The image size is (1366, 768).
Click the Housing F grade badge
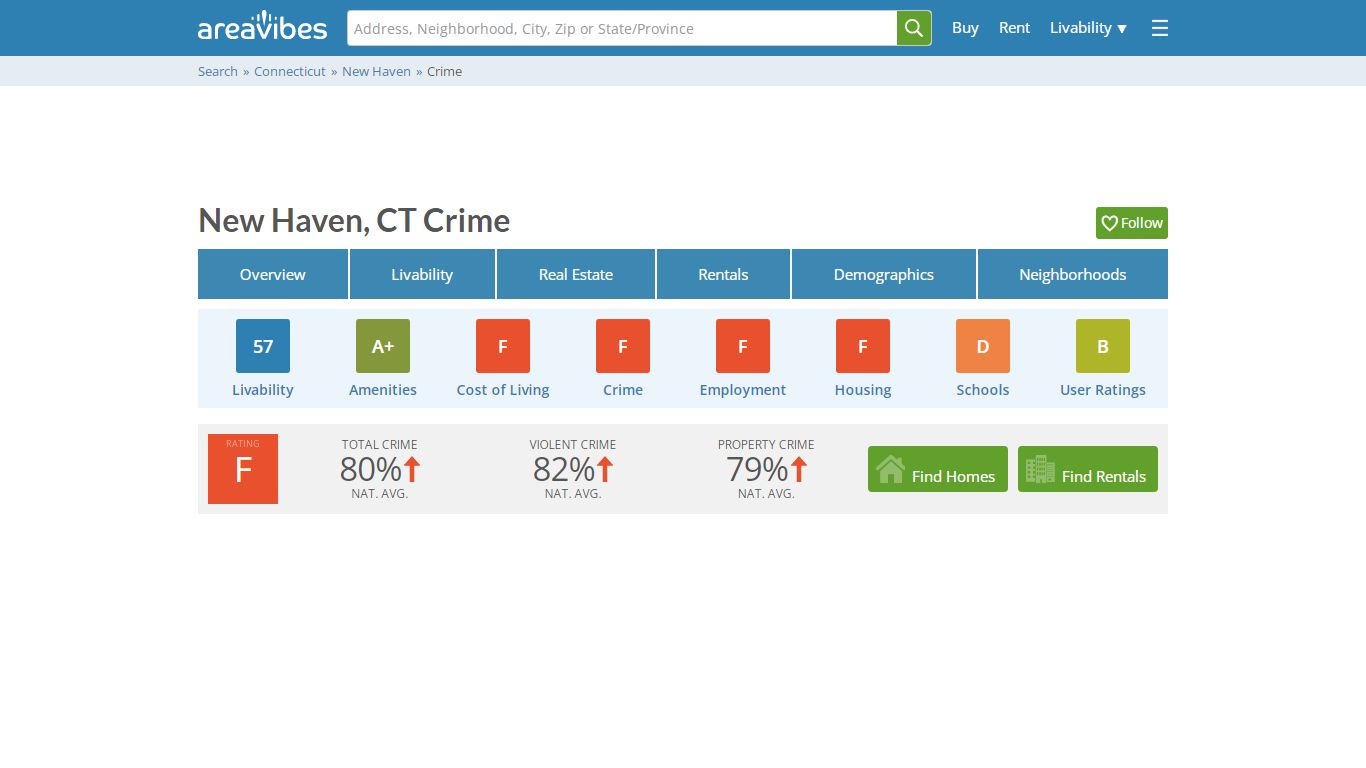click(x=863, y=346)
